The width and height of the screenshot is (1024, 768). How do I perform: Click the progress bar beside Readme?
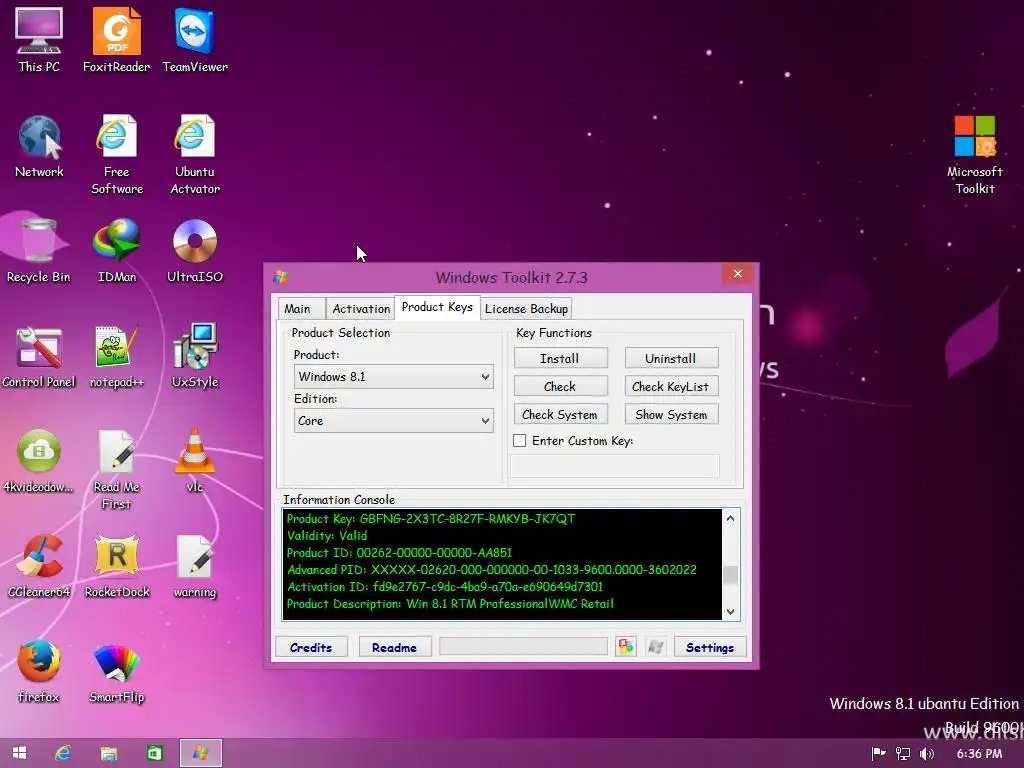point(524,647)
